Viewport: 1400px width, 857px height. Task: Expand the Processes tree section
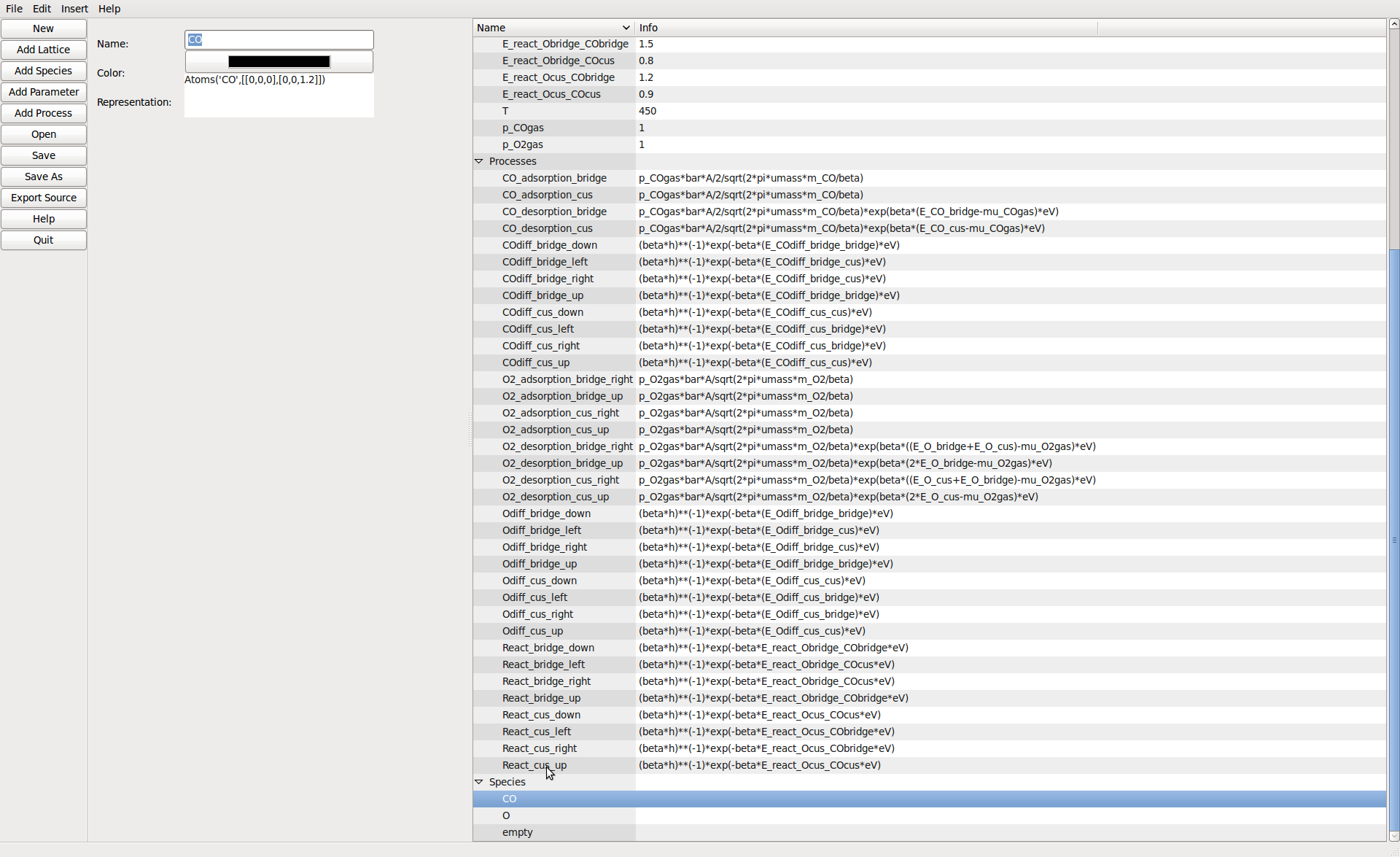pyautogui.click(x=480, y=161)
